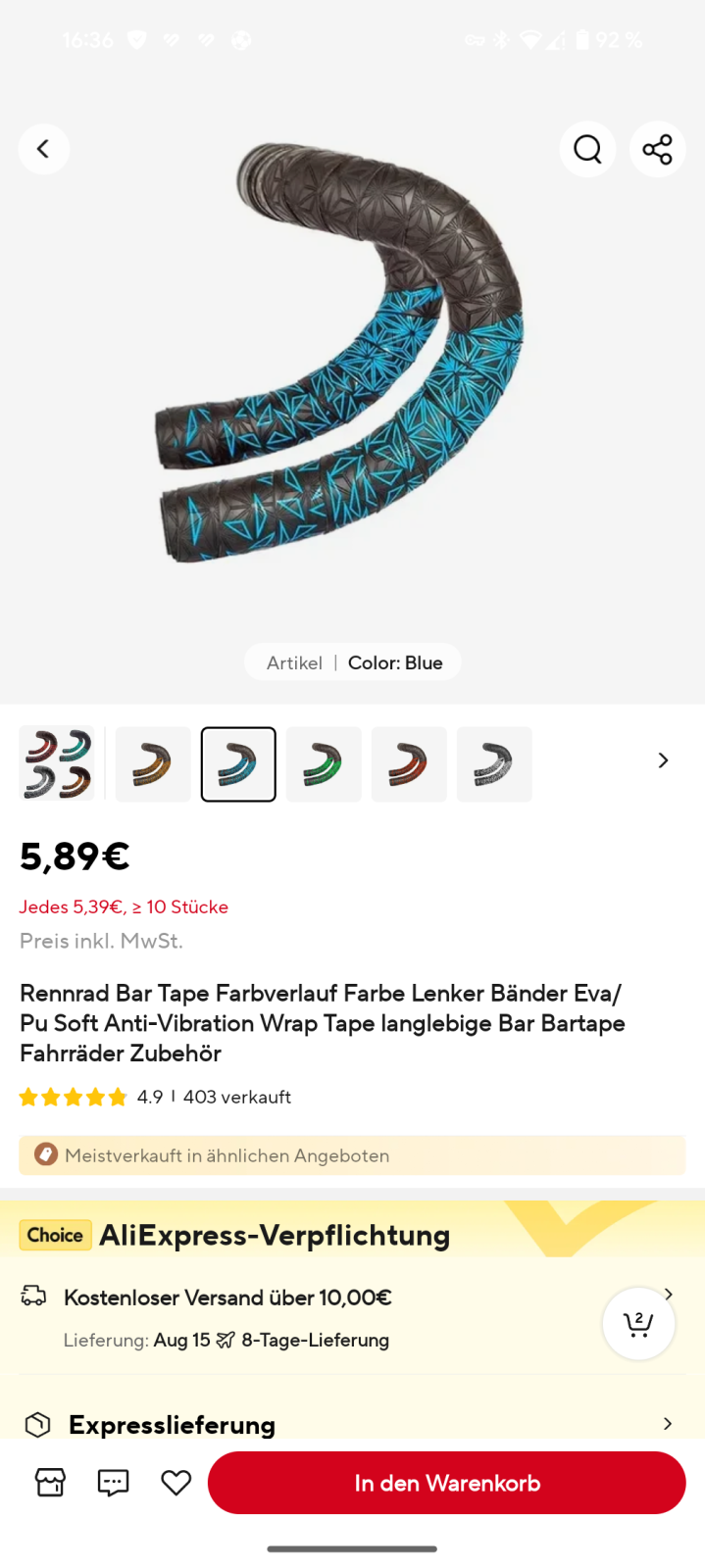The height and width of the screenshot is (1568, 705).
Task: Open the store shop icon
Action: click(x=50, y=1483)
